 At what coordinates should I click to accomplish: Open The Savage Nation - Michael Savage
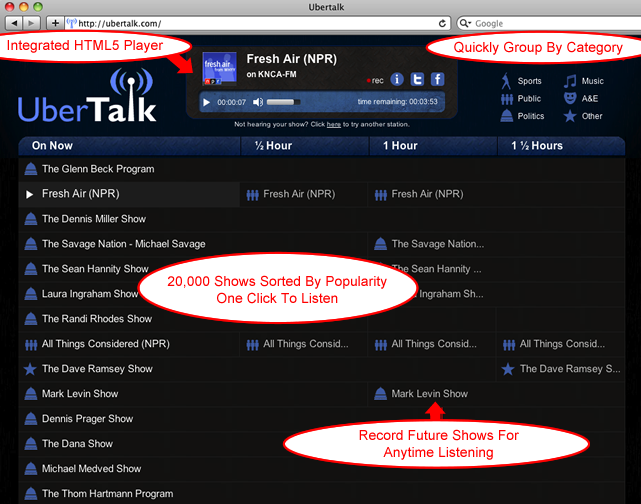tap(123, 244)
